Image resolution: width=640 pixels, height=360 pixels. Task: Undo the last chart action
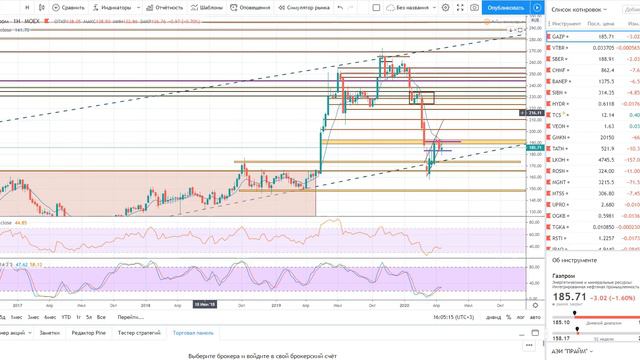(x=340, y=7)
